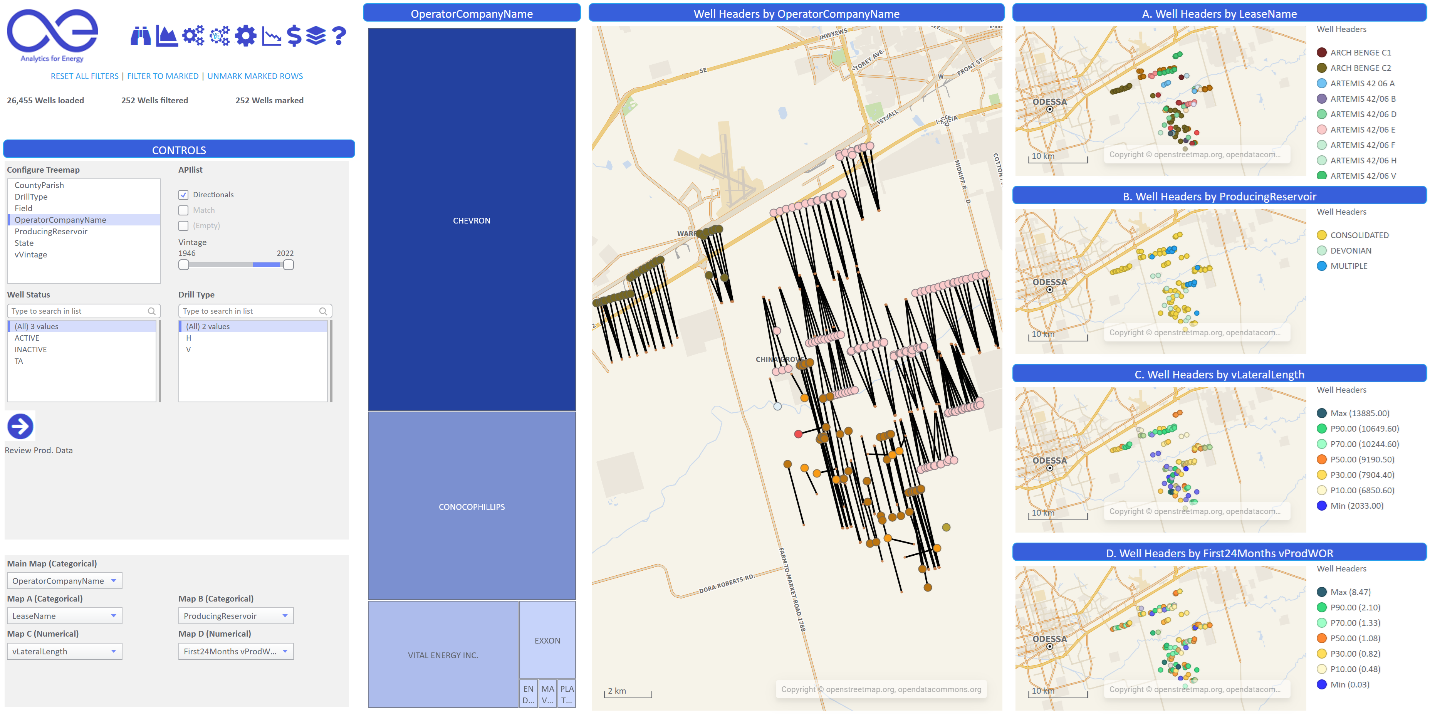Click the RESET ALL FILTERS link
Screen dimensions: 1430x716
[x=84, y=76]
